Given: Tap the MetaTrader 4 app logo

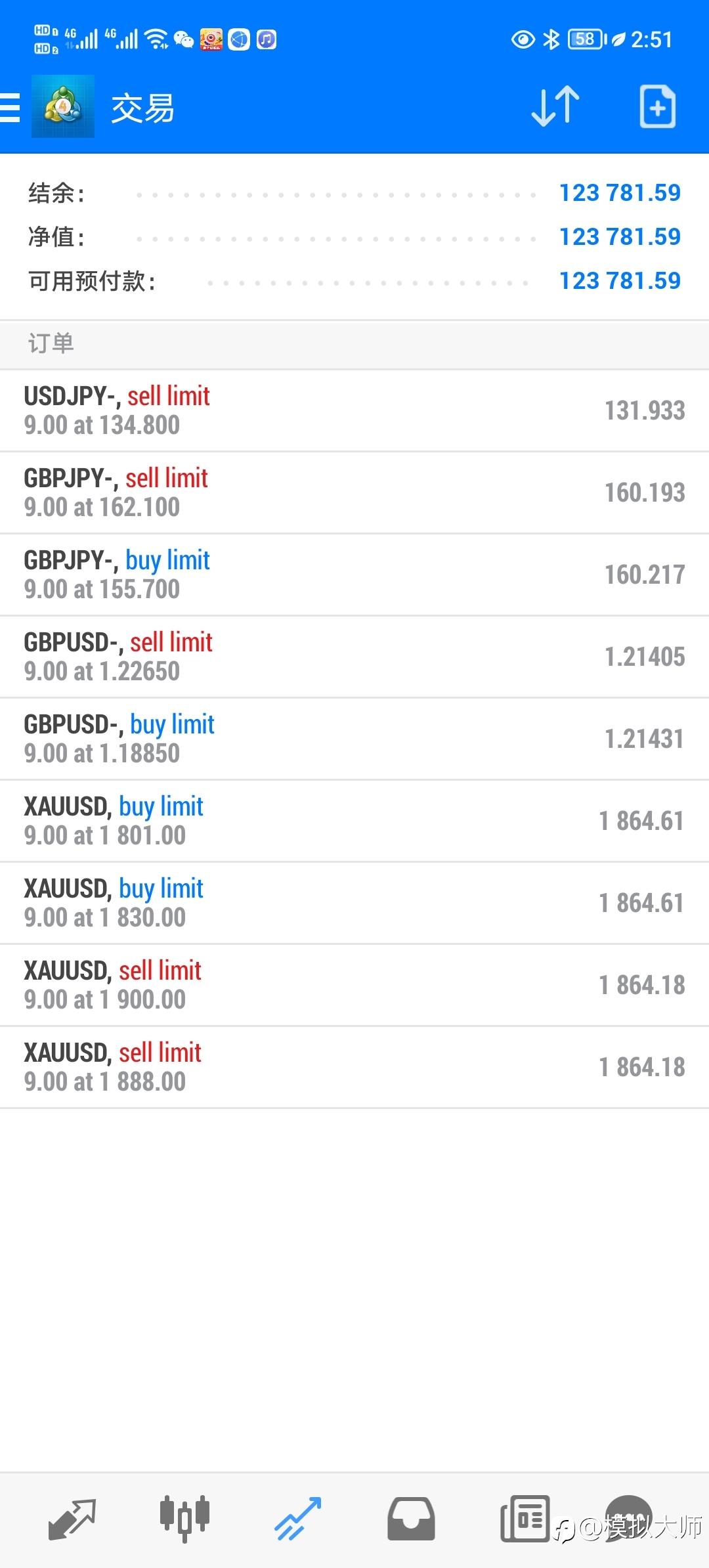Looking at the screenshot, I should pyautogui.click(x=63, y=106).
